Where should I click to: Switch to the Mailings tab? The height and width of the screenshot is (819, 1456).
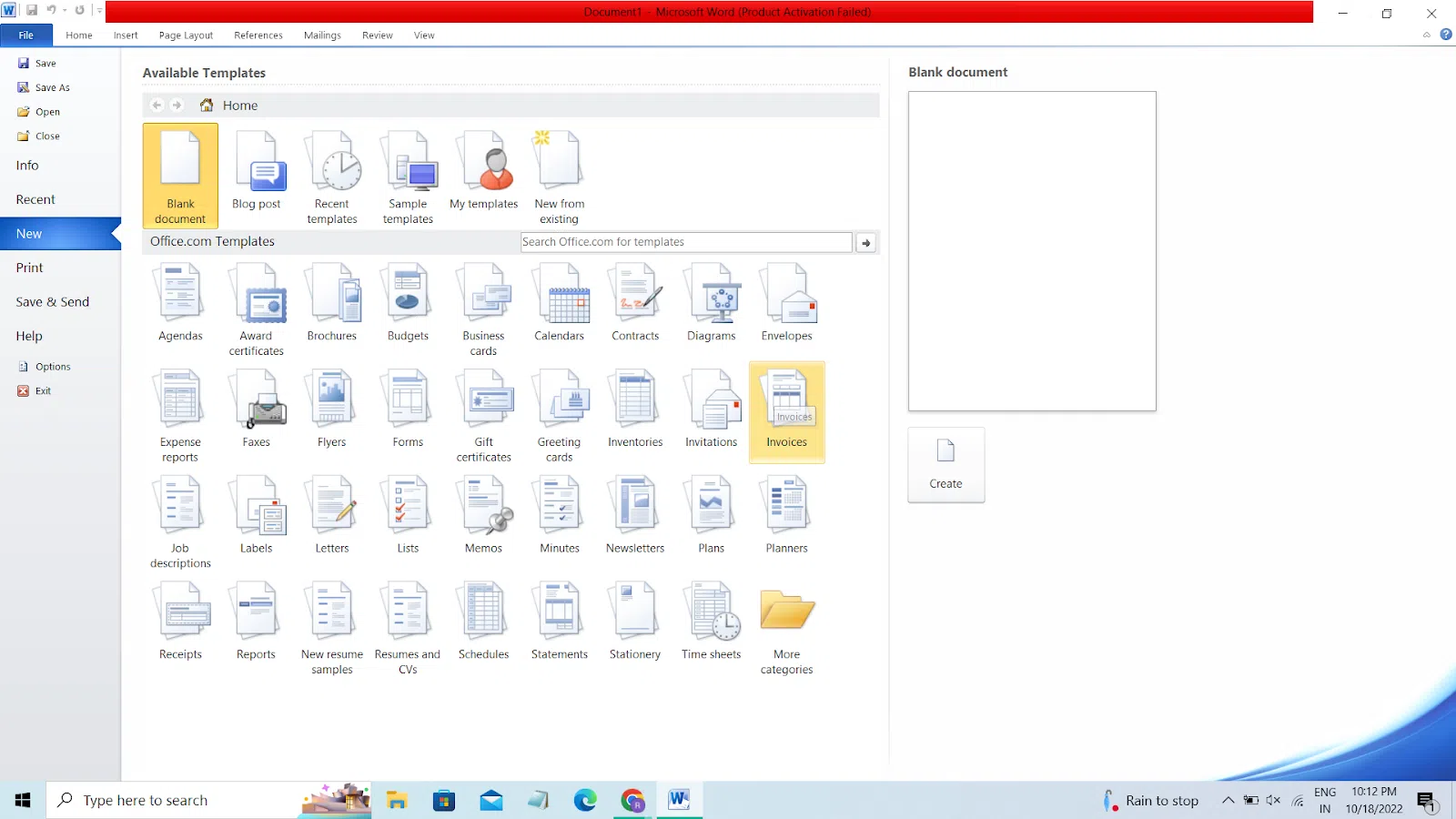322,35
